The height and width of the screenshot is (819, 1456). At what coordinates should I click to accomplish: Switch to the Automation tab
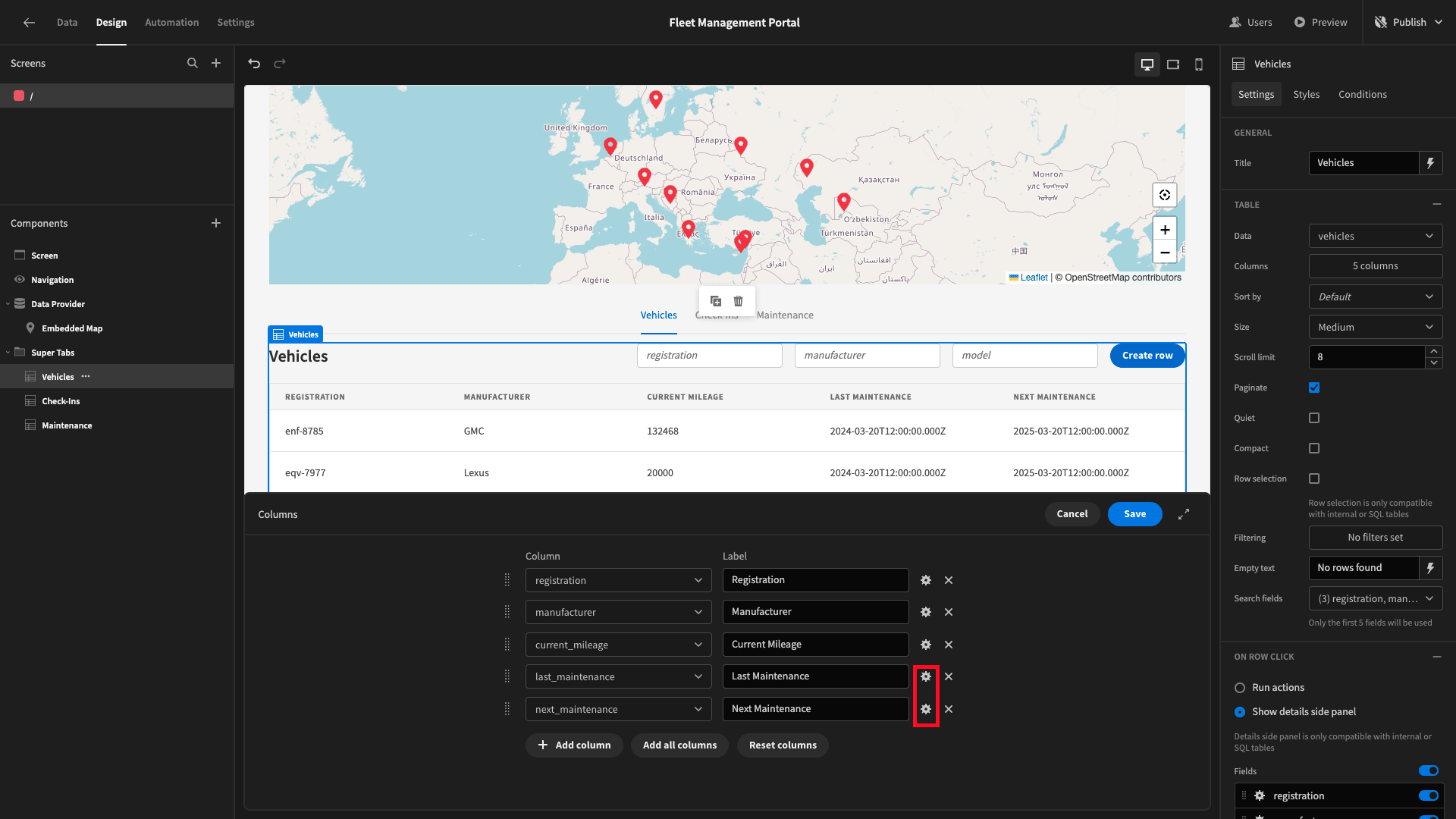pyautogui.click(x=172, y=23)
